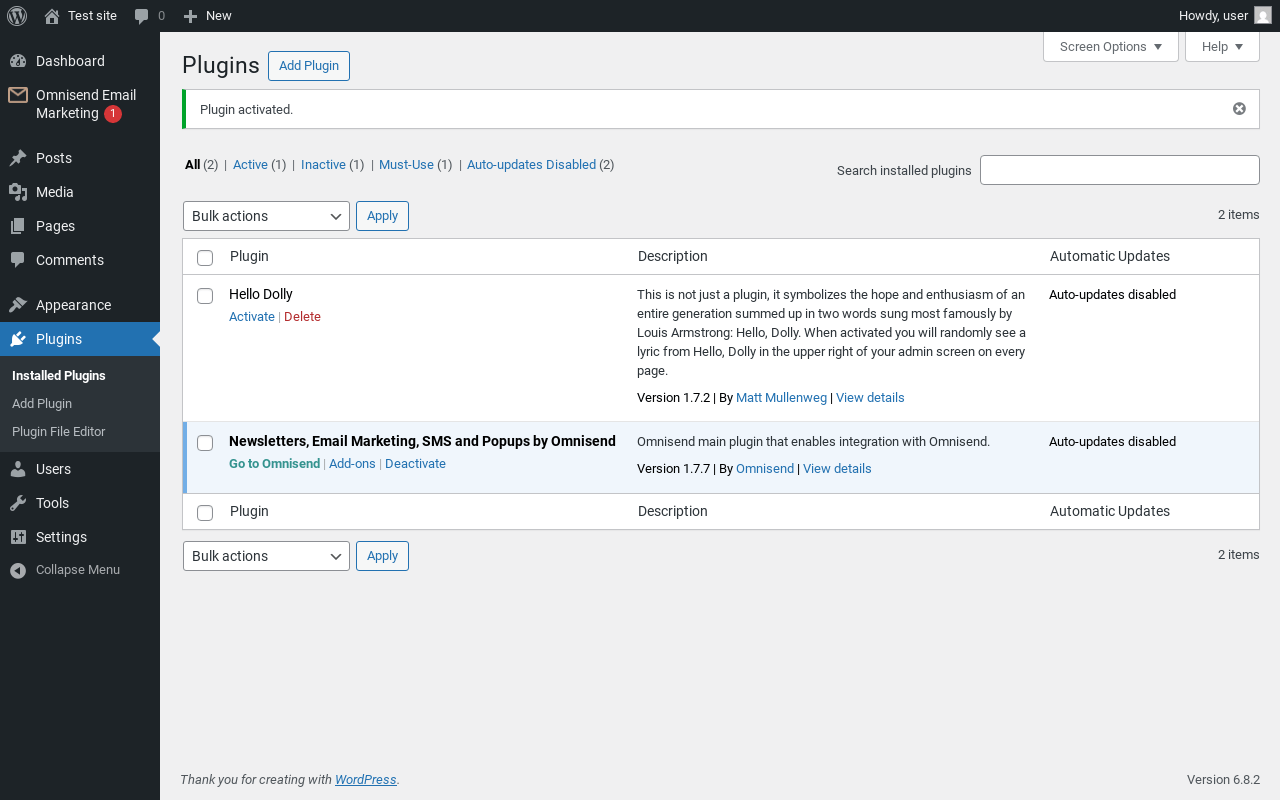Screen dimensions: 1280x800
Task: Click the Appearance paintbrush icon
Action: pos(18,305)
